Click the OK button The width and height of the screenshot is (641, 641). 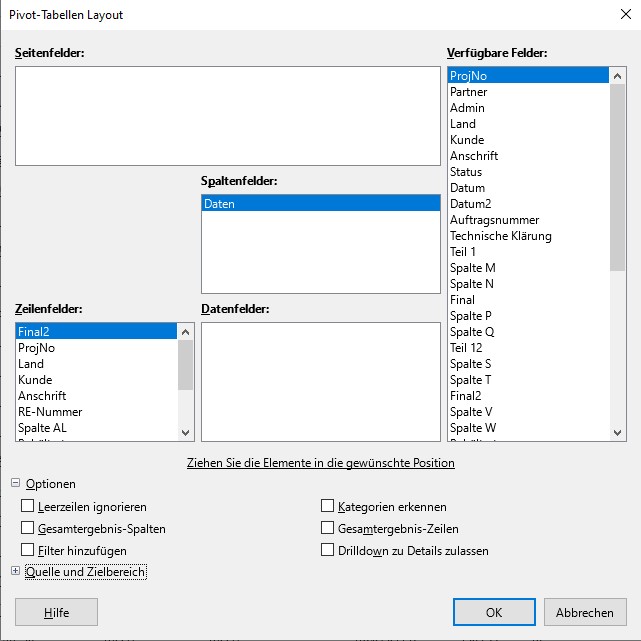click(x=494, y=612)
